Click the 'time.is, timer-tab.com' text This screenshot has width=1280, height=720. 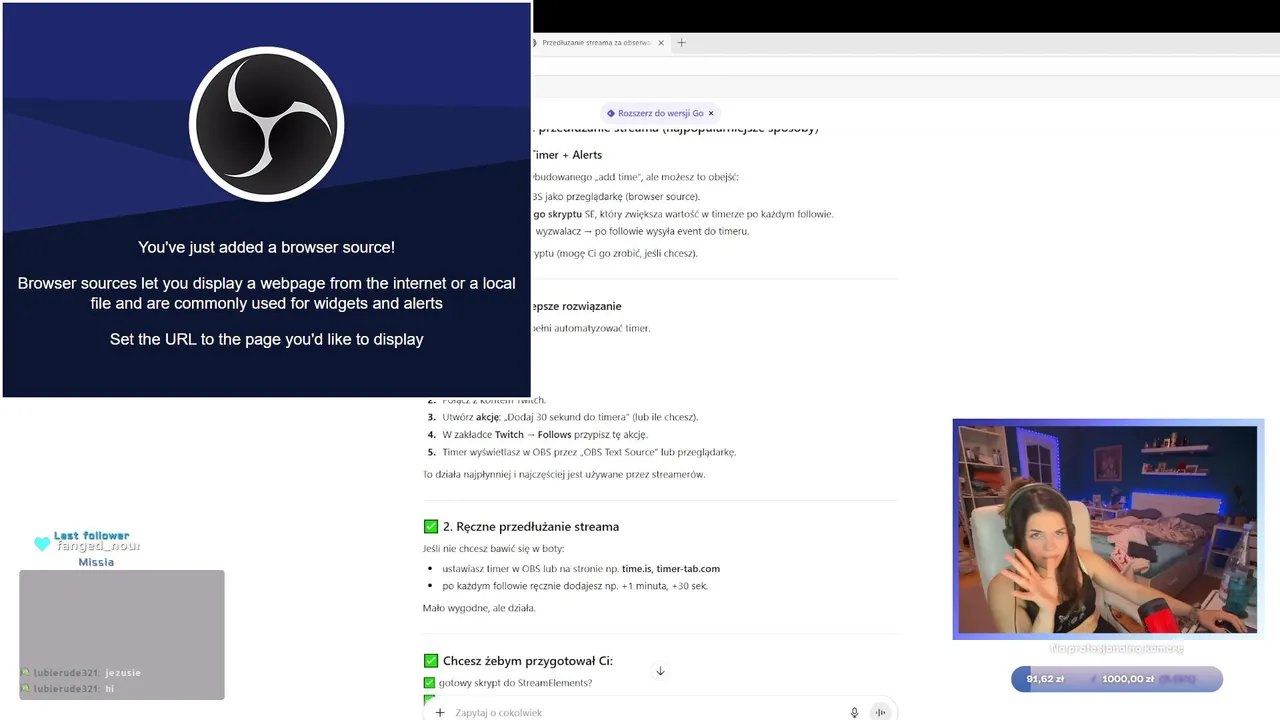[x=671, y=569]
